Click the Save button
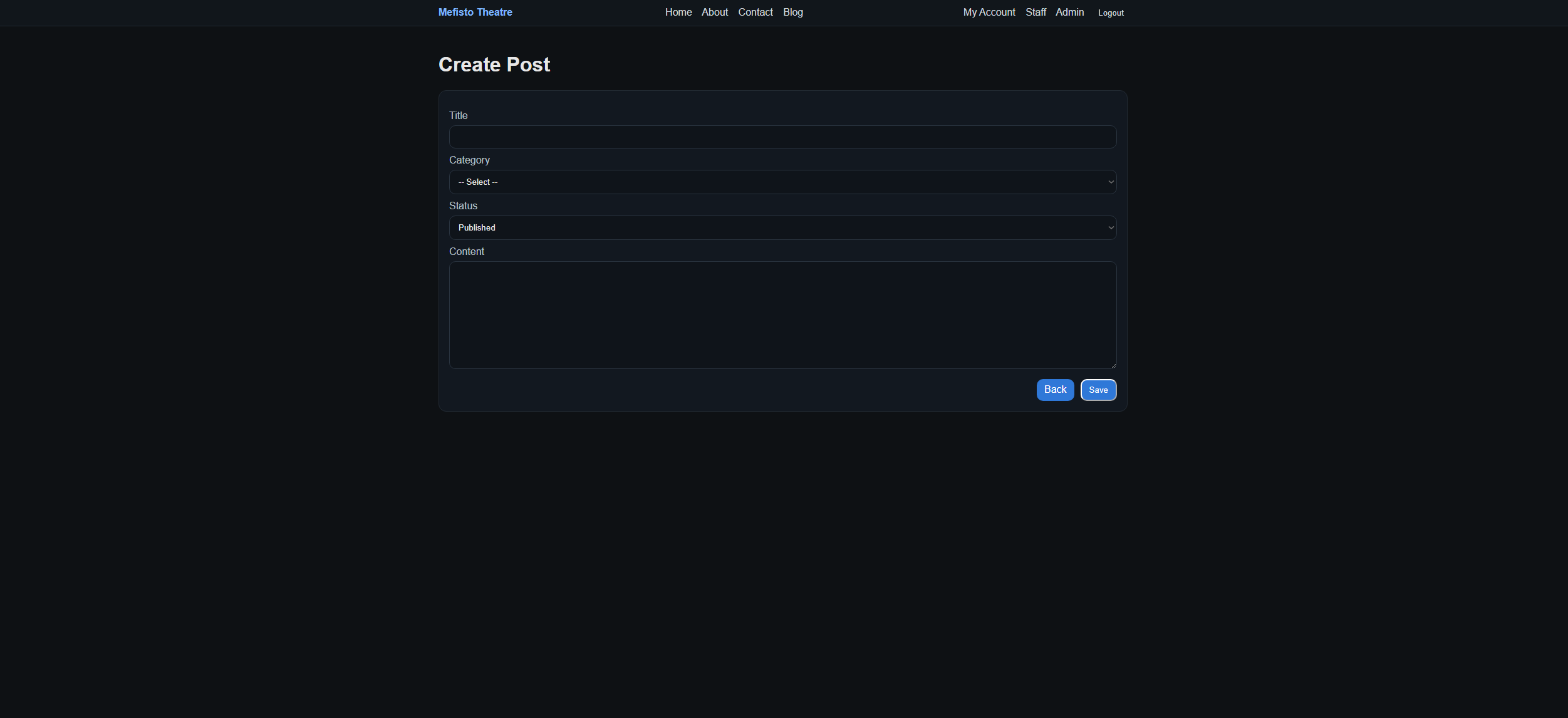 point(1098,389)
